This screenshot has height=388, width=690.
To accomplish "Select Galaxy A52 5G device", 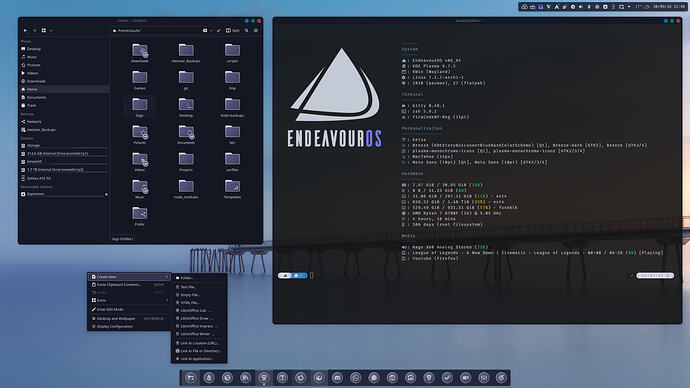I will click(x=64, y=178).
